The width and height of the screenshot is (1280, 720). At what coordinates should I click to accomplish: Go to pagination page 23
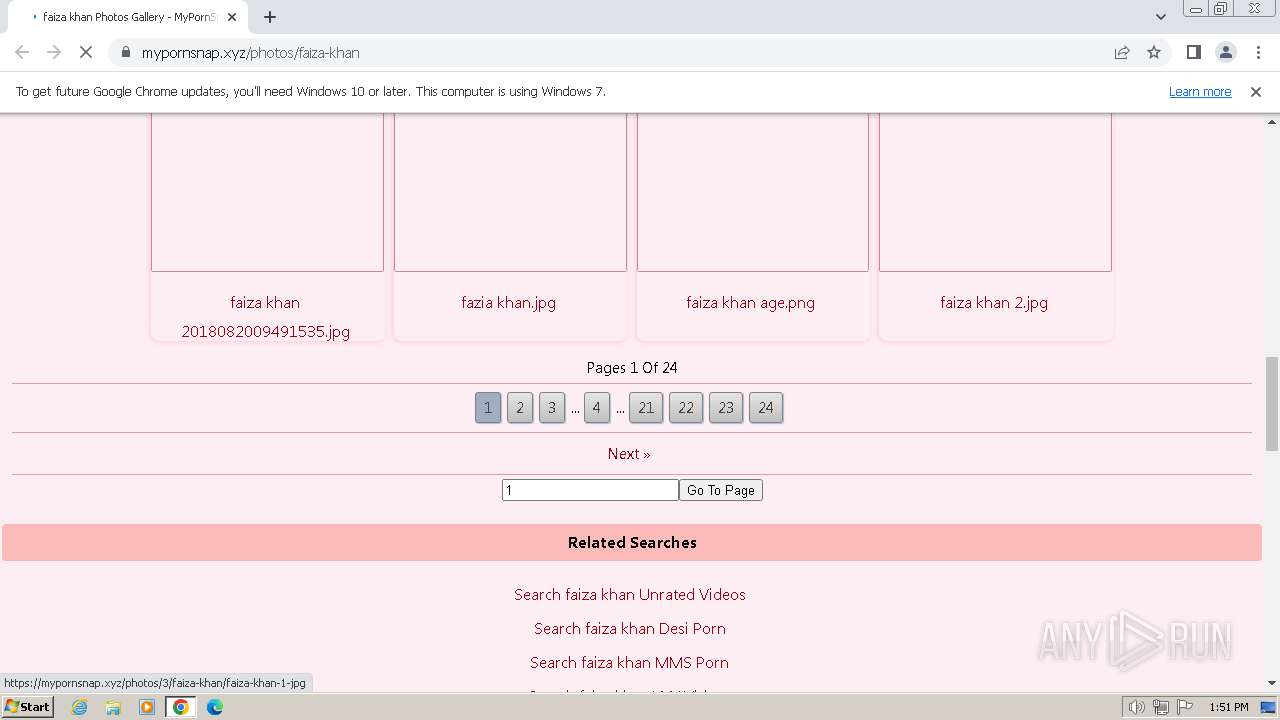(x=726, y=408)
